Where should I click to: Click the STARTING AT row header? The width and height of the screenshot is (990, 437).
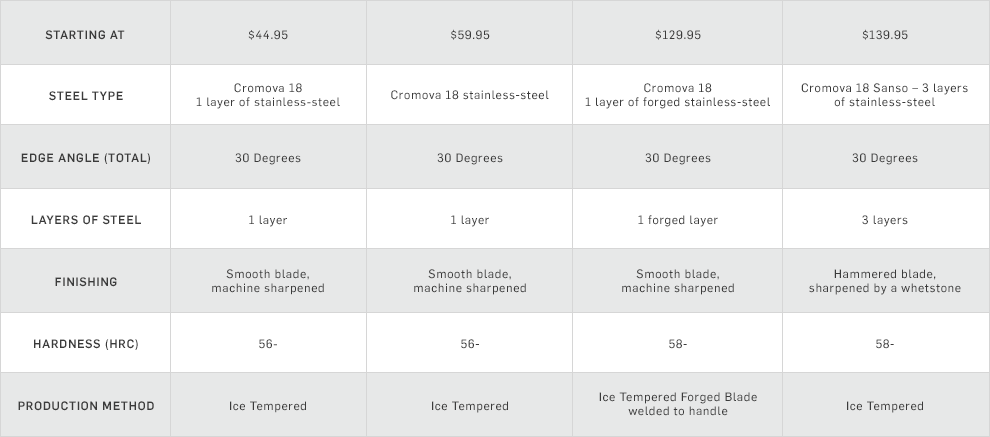click(x=85, y=35)
